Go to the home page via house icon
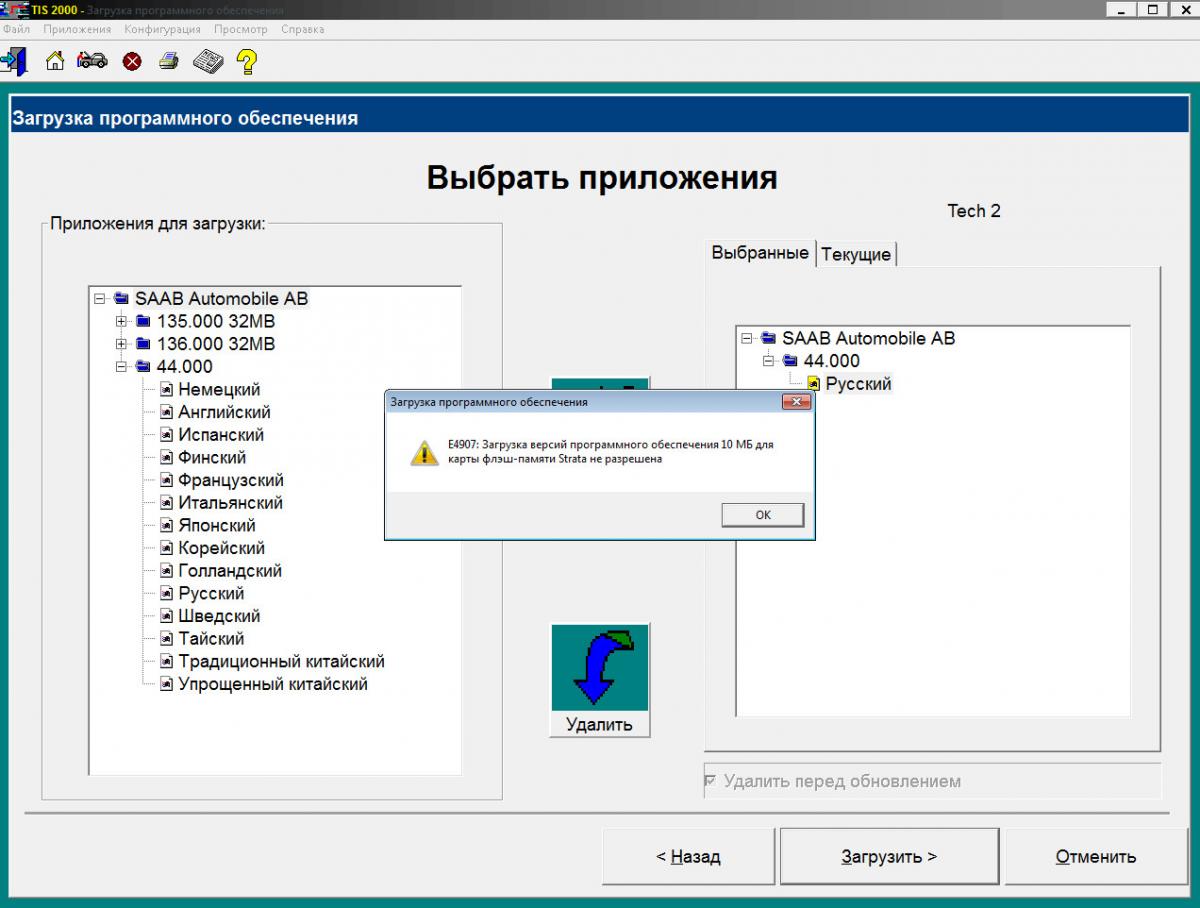 click(x=55, y=61)
